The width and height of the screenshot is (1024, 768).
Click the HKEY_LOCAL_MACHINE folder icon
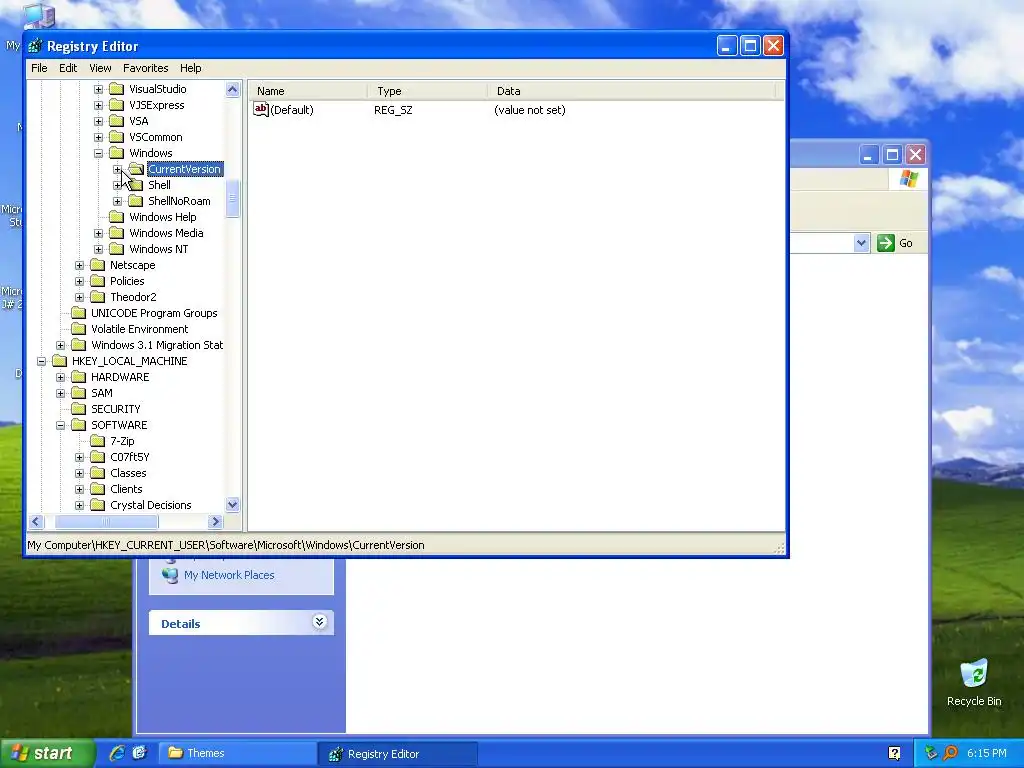(x=59, y=361)
